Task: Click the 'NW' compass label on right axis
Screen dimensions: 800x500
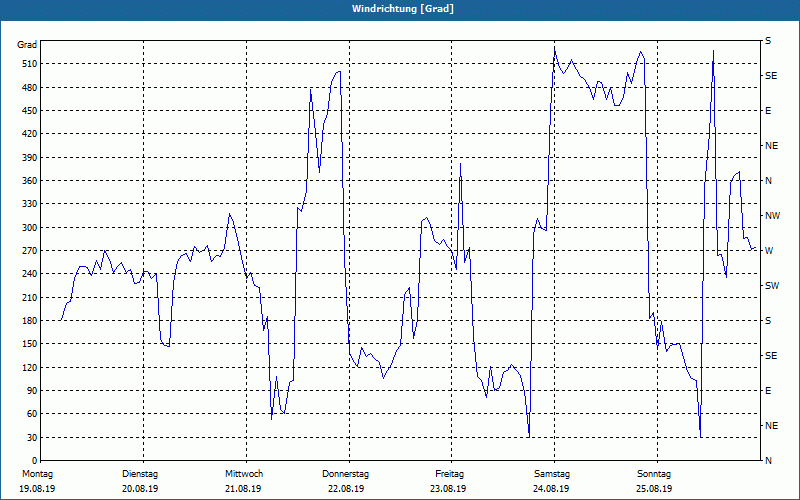Action: click(x=772, y=216)
